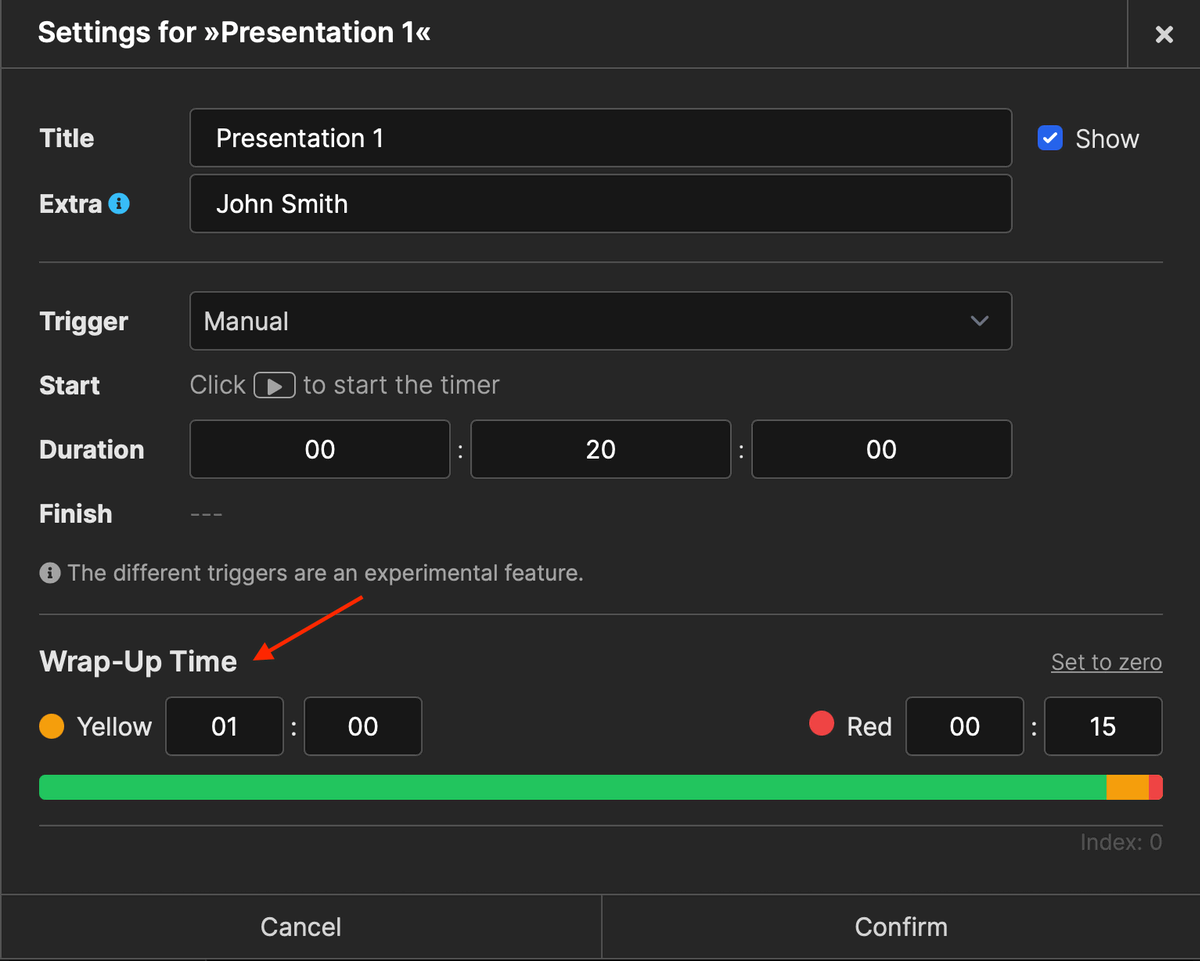Select the Title input containing Presentation 1
The image size is (1200, 961).
600,138
